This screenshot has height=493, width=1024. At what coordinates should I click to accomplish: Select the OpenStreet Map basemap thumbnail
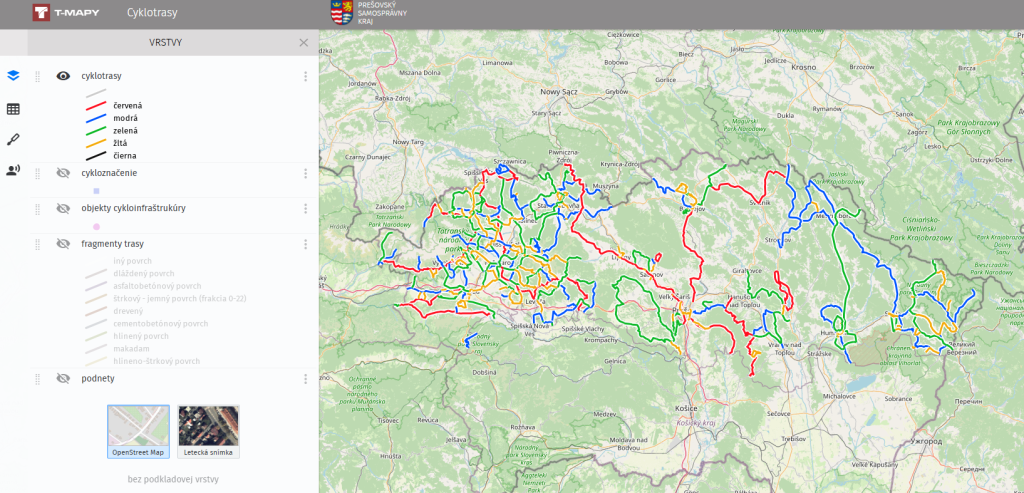138,430
